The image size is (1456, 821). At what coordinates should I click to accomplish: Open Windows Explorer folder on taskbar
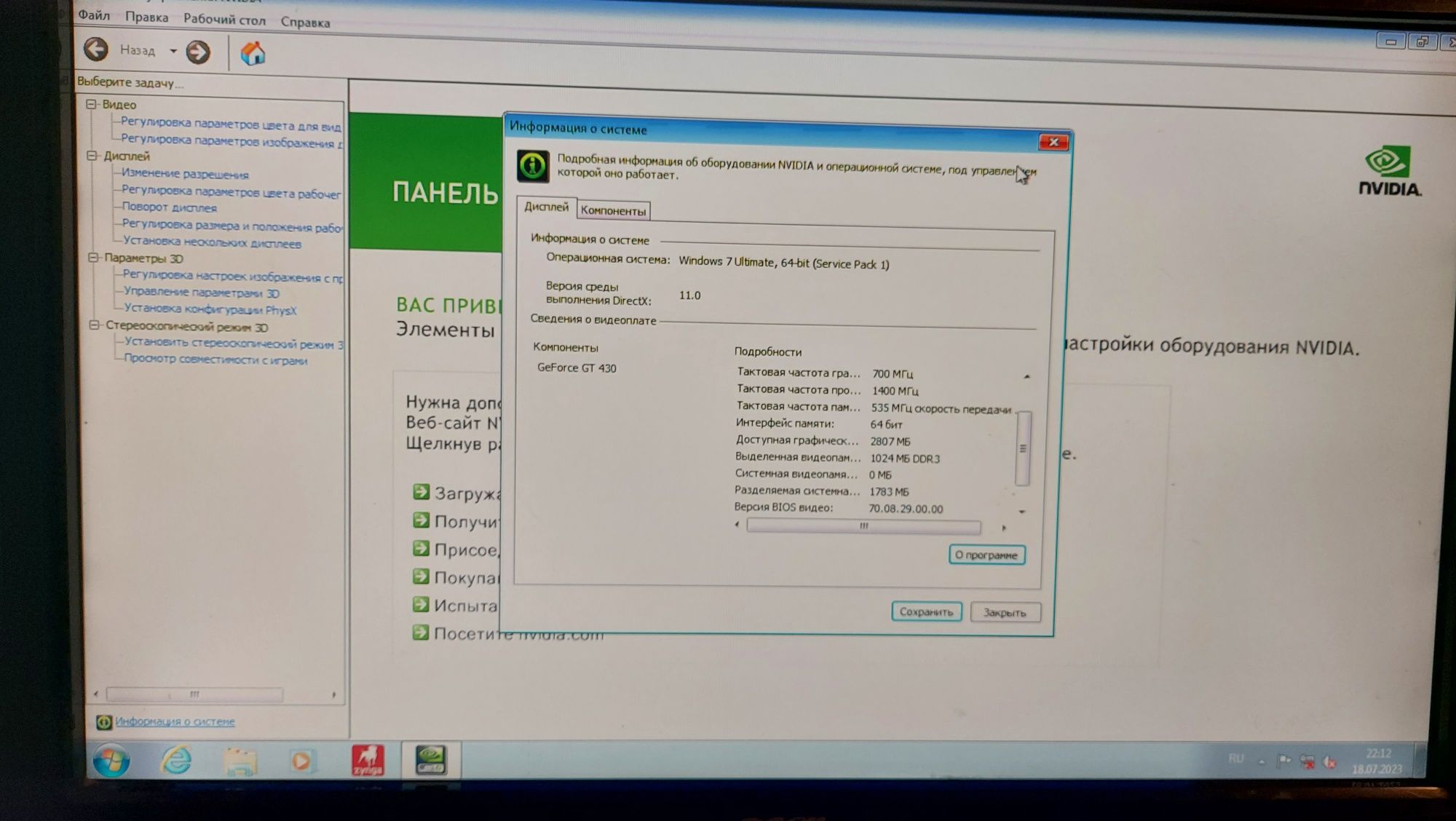tap(240, 761)
